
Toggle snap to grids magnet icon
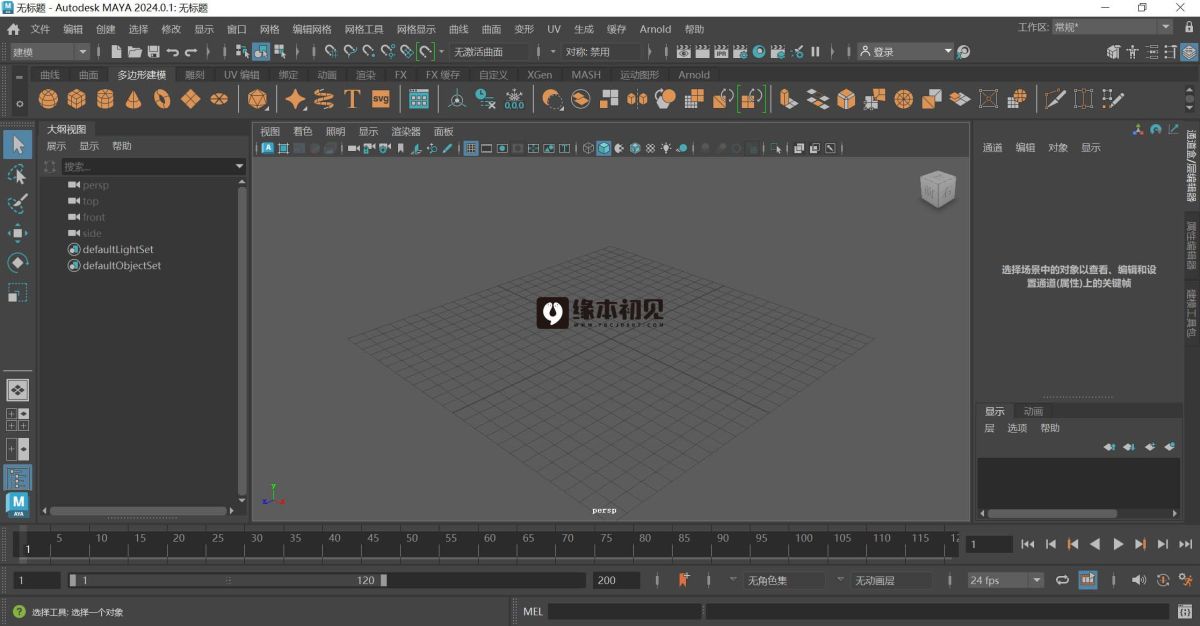click(x=330, y=51)
